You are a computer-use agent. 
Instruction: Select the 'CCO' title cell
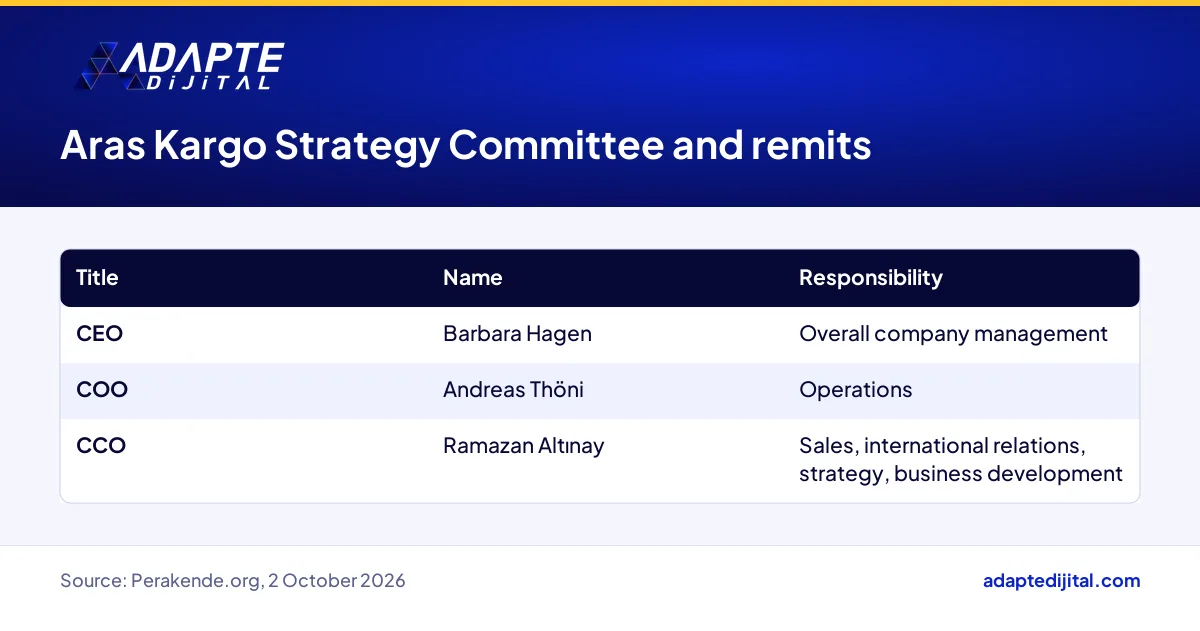click(x=101, y=446)
